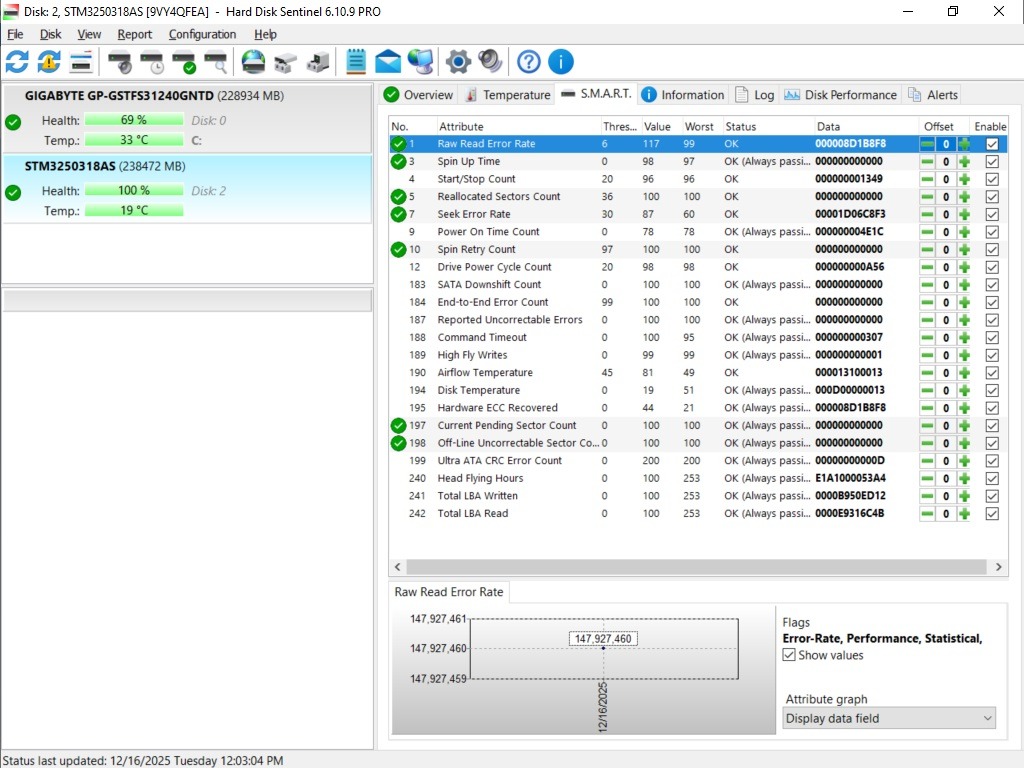Screen dimensions: 1024x768
Task: Click the speaker sound icon in toolbar
Action: 490,62
